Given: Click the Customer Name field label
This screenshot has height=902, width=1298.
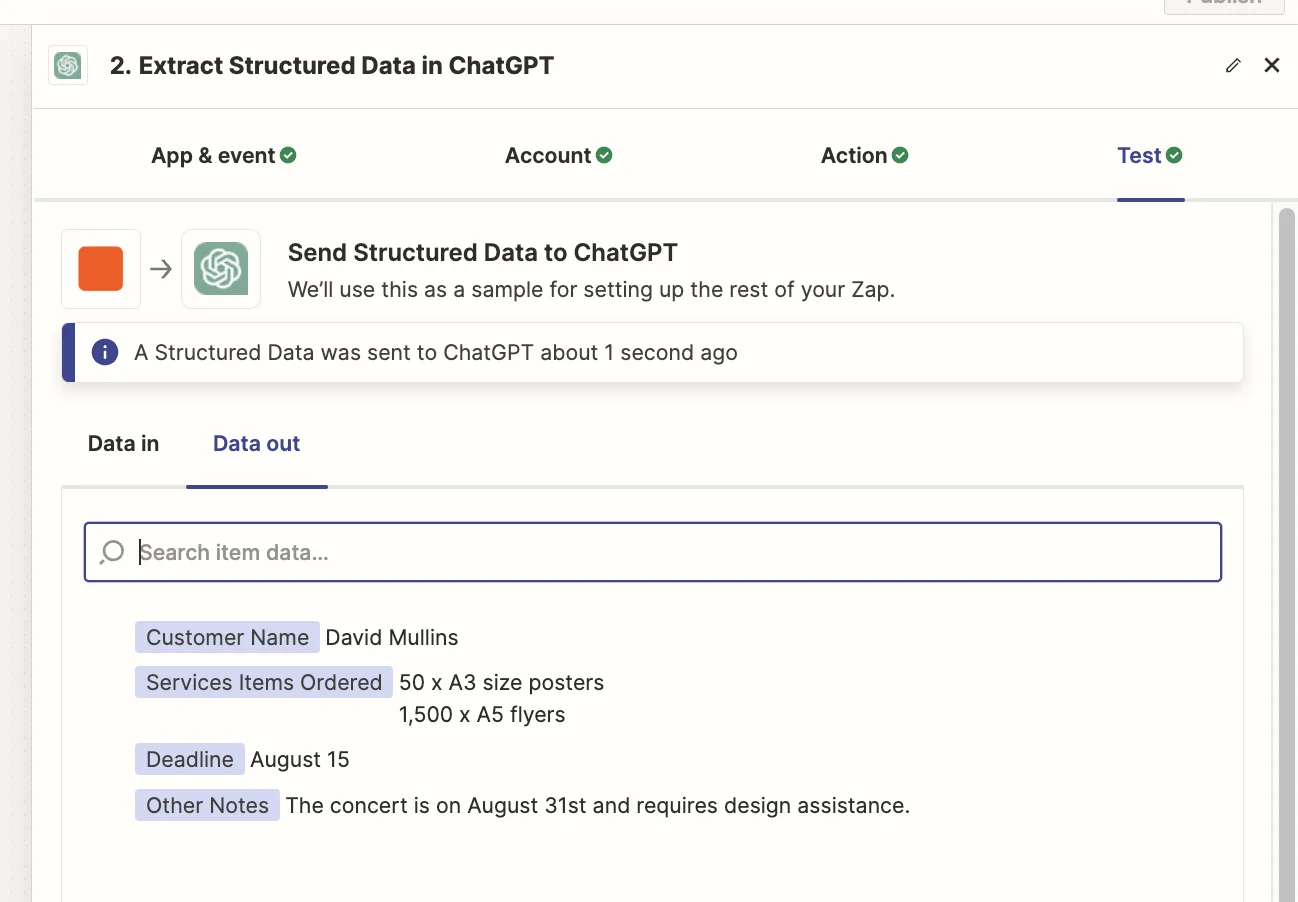Looking at the screenshot, I should tap(227, 638).
